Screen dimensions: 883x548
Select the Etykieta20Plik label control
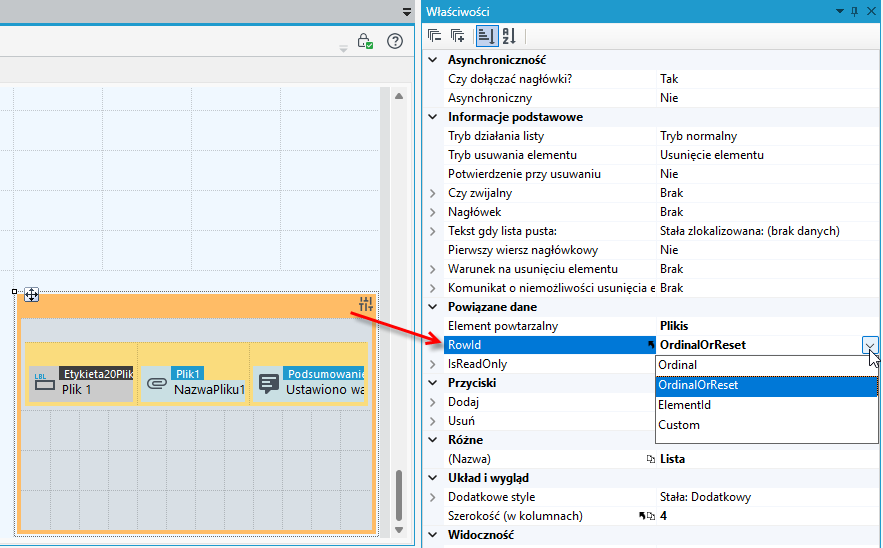(81, 384)
